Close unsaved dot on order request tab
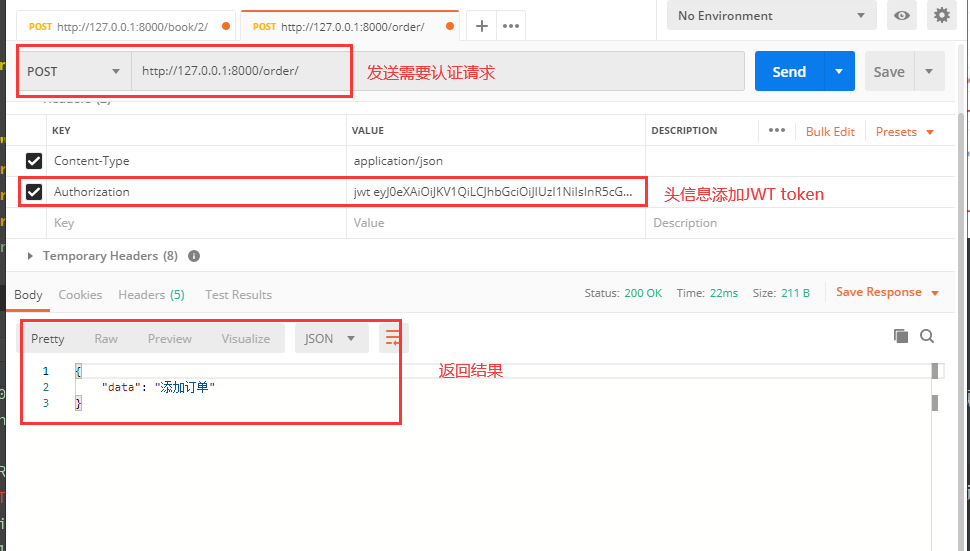The image size is (970, 551). click(x=450, y=26)
